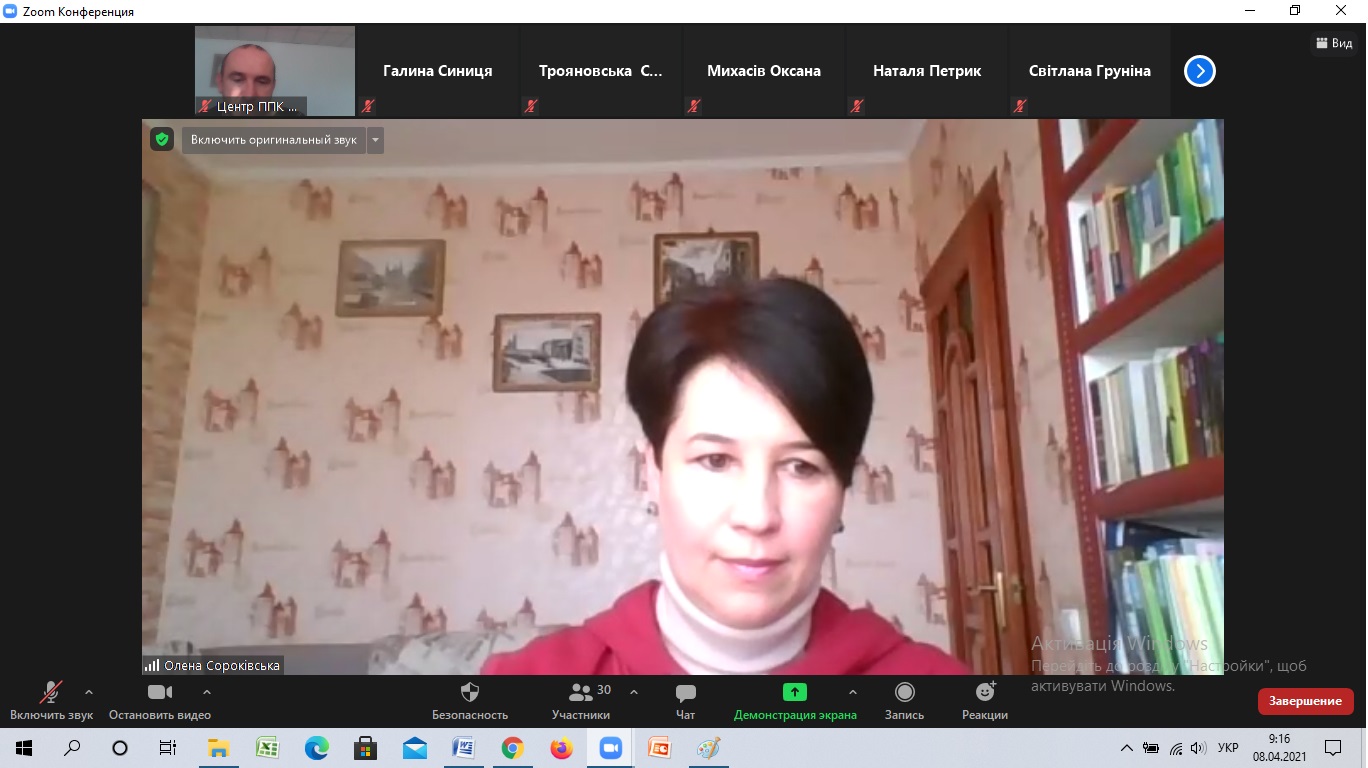Open Windows Start menu
Image resolution: width=1368 pixels, height=768 pixels.
pos(24,748)
